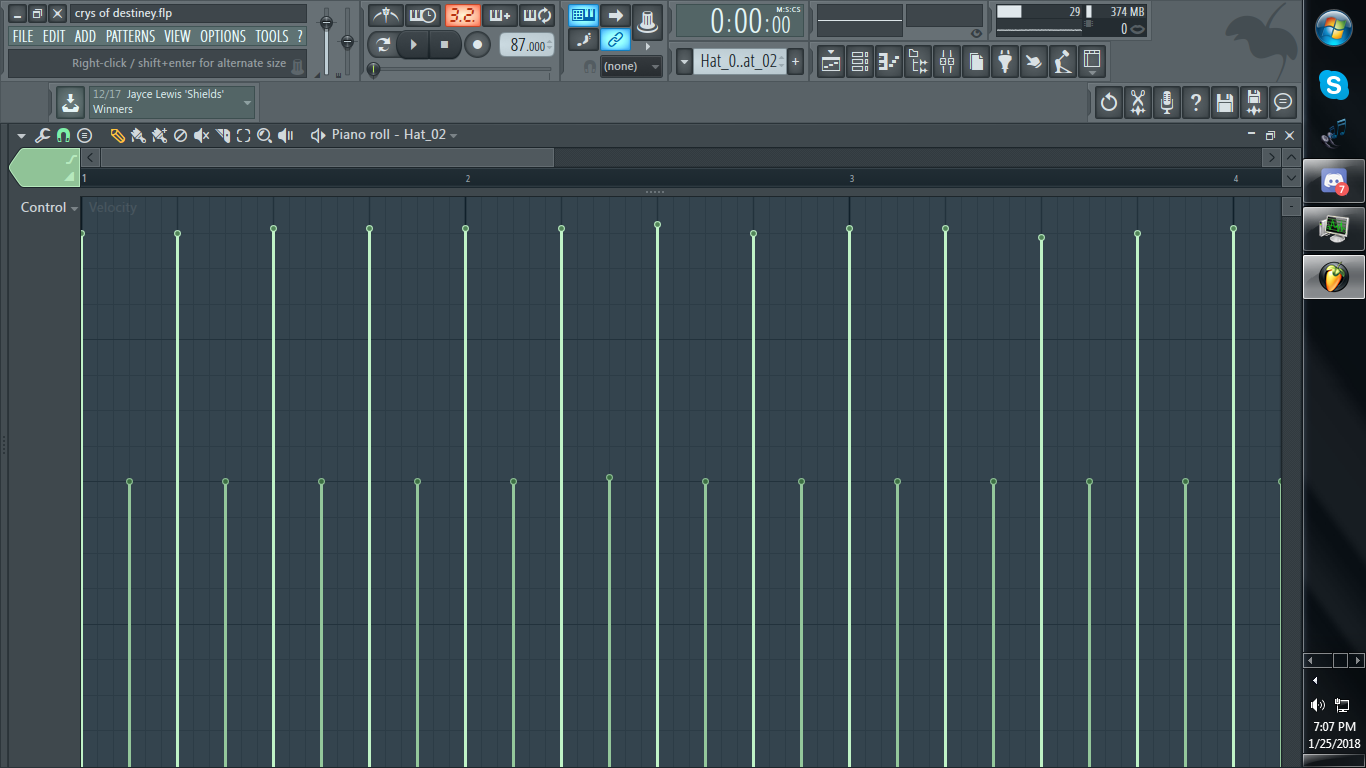Select the Playback speaker tool

286,135
